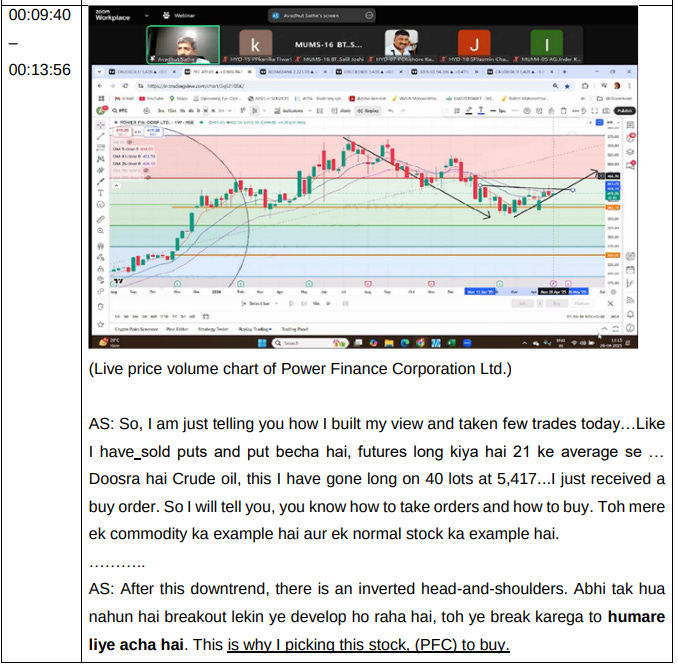678x667 pixels.
Task: Click the Replay button
Action: click(x=368, y=111)
